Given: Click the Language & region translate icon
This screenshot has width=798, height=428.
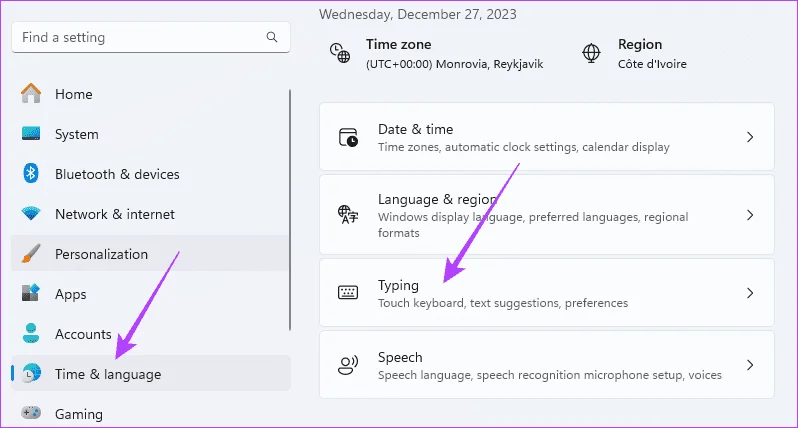Looking at the screenshot, I should pyautogui.click(x=348, y=214).
